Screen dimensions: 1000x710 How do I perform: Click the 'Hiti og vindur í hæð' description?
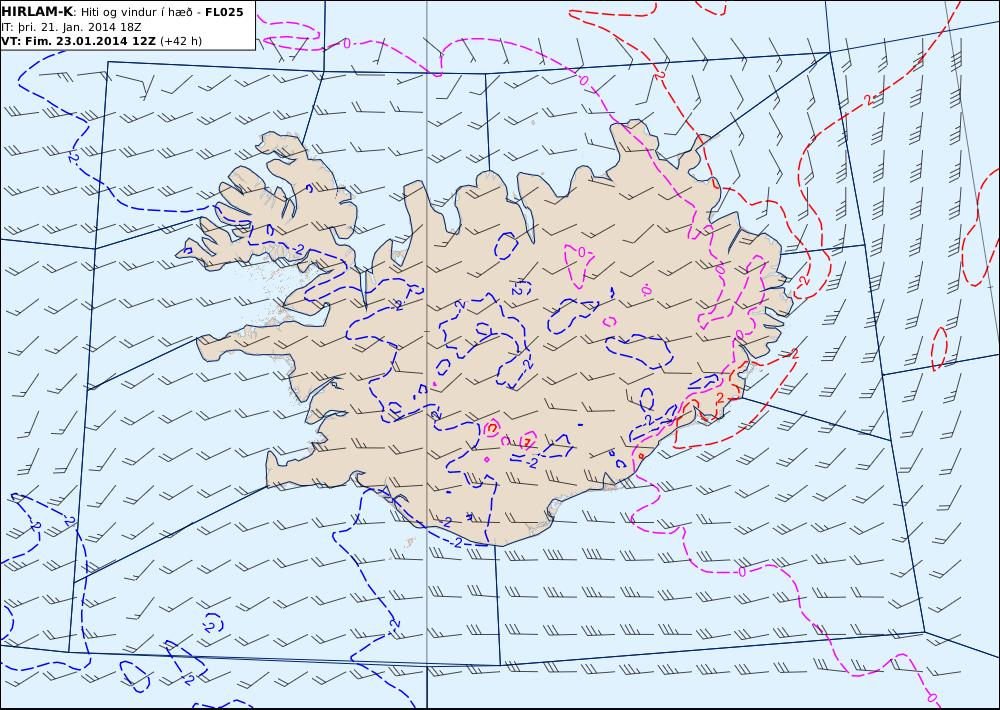136,13
